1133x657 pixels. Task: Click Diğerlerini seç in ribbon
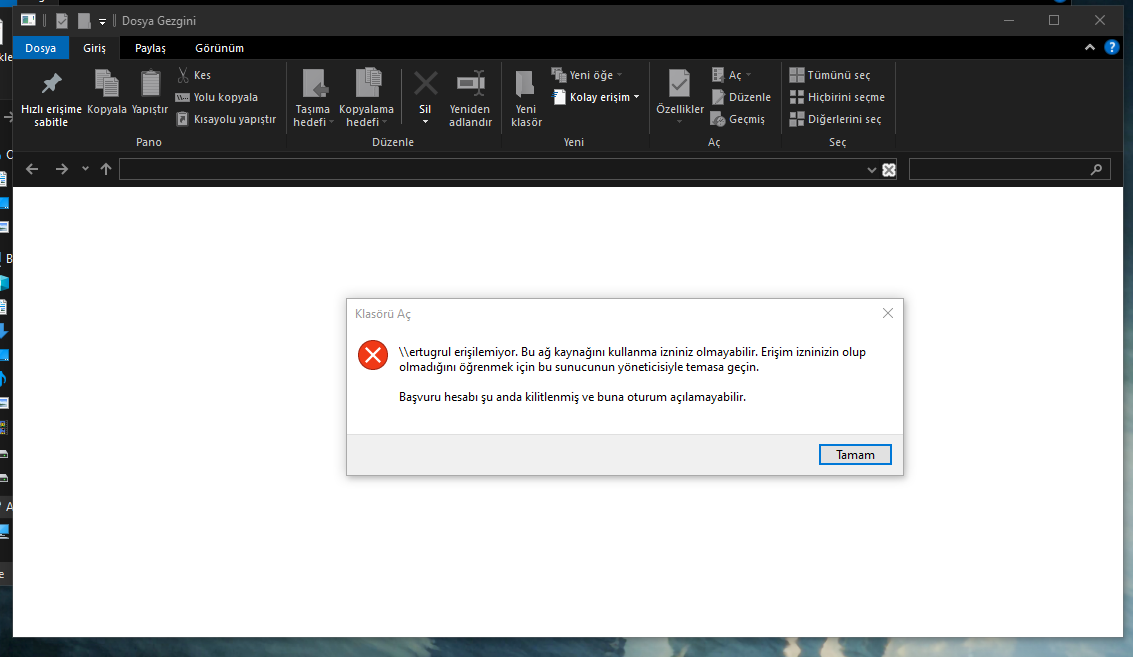click(x=835, y=119)
